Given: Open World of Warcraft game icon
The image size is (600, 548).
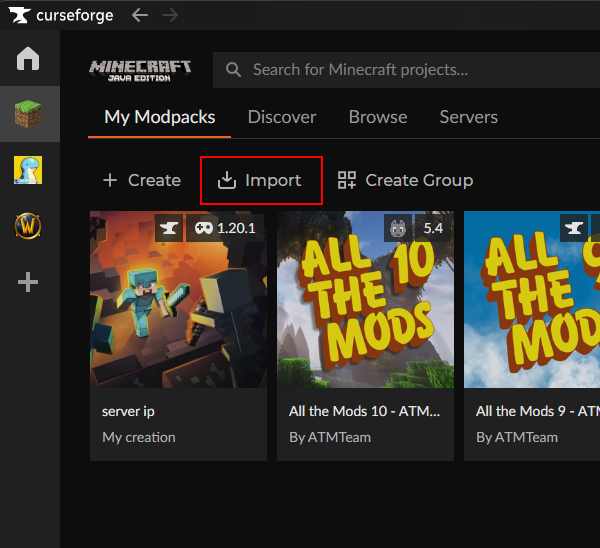Looking at the screenshot, I should pyautogui.click(x=28, y=226).
